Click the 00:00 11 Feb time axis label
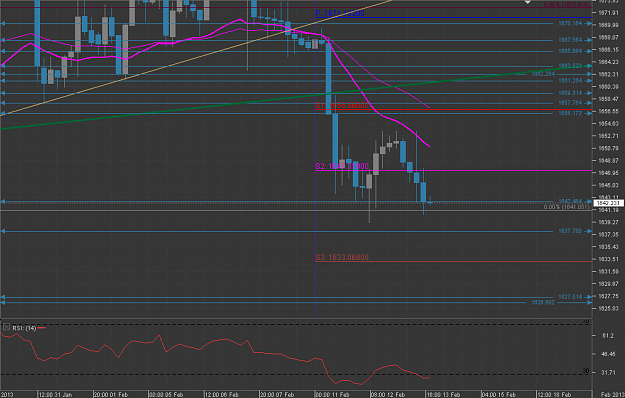The width and height of the screenshot is (625, 398). pos(332,394)
